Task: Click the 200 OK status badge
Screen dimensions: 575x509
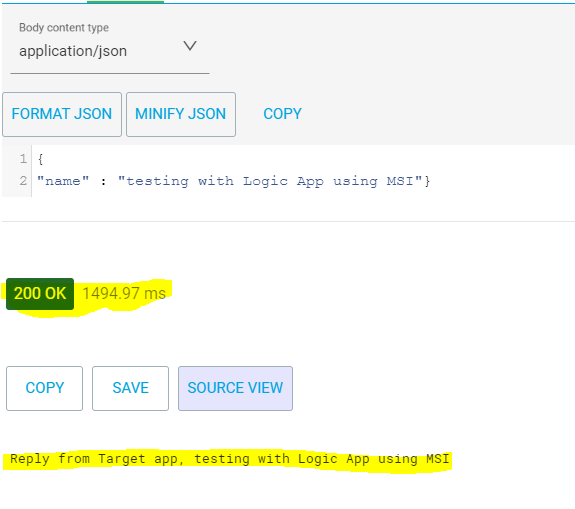Action: (40, 294)
